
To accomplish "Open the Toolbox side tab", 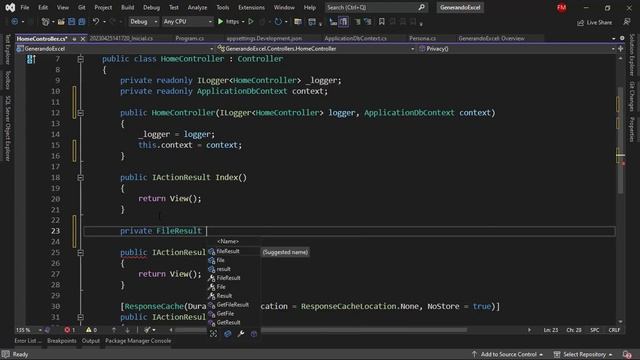I will click(7, 80).
